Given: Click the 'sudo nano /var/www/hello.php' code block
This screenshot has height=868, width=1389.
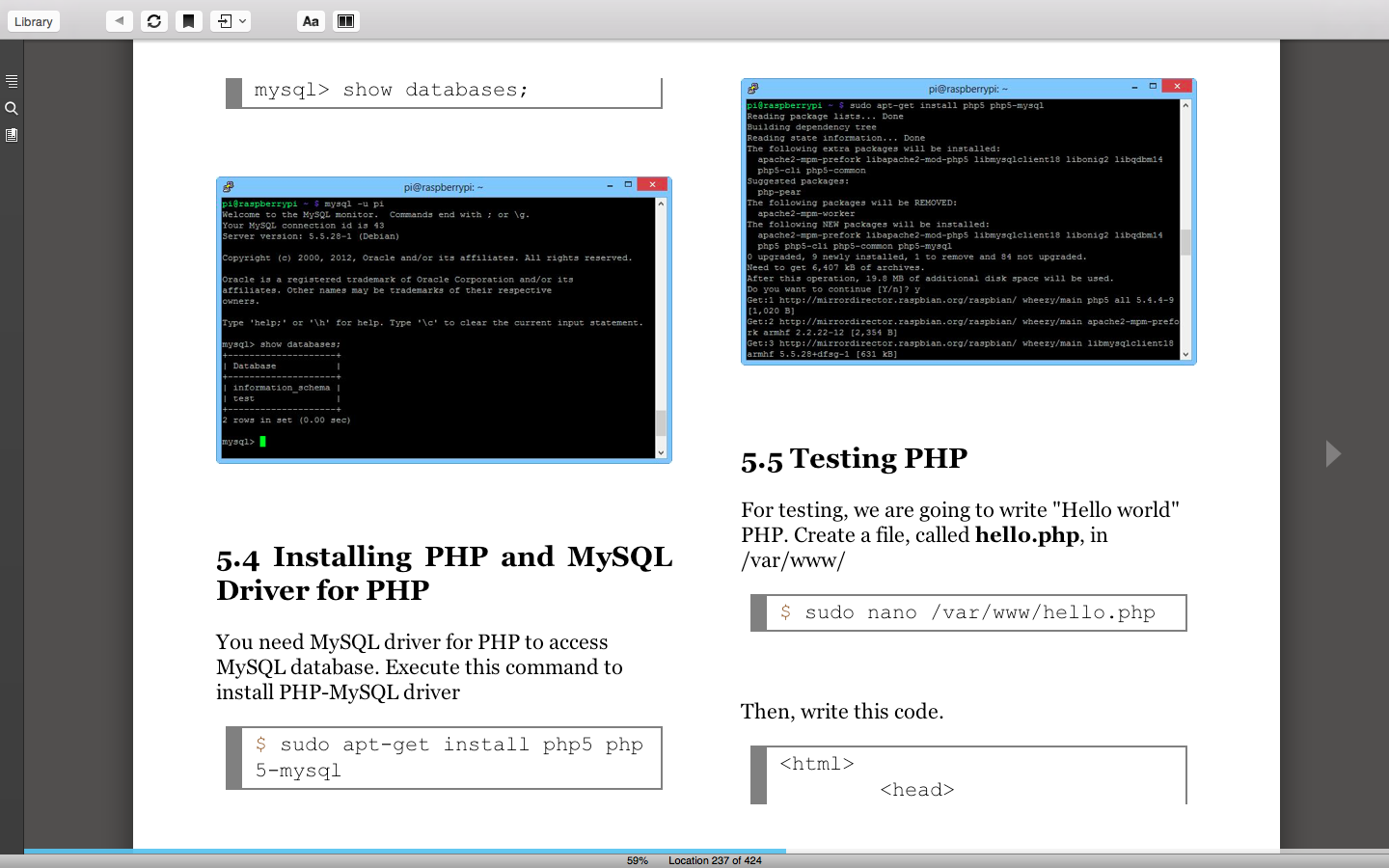Looking at the screenshot, I should click(x=968, y=613).
